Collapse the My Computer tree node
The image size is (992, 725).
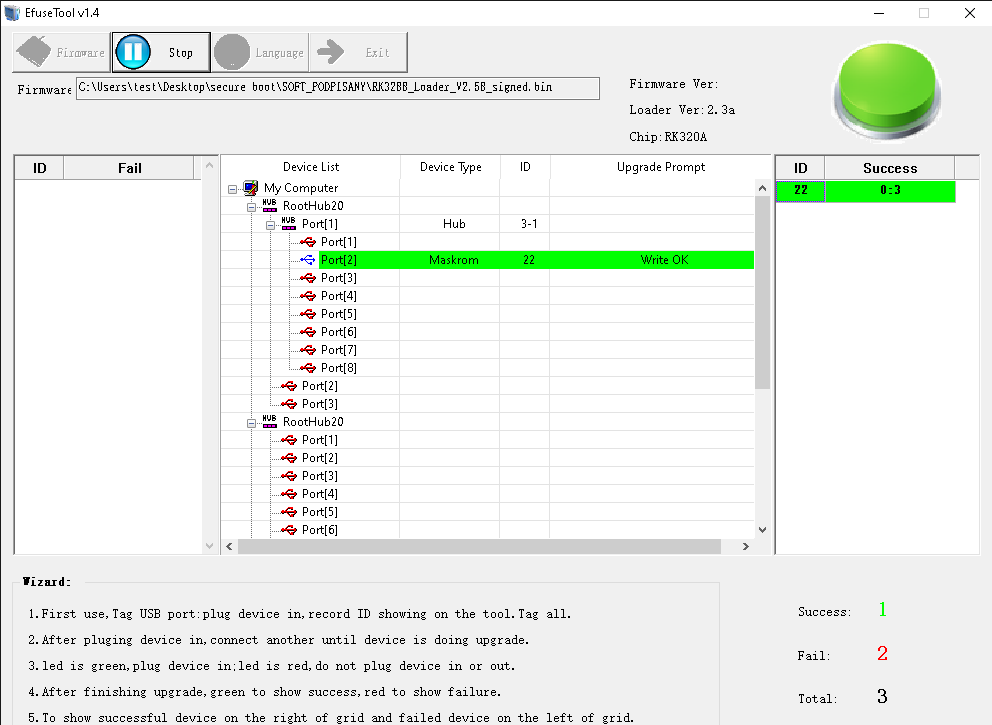pos(234,187)
